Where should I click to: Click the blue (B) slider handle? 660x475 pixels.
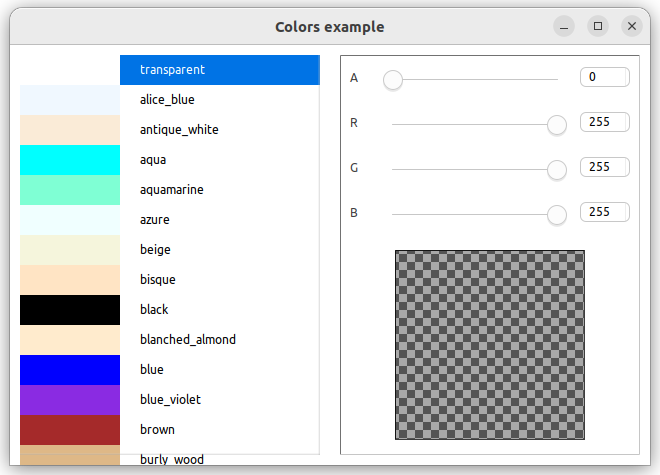click(x=557, y=215)
